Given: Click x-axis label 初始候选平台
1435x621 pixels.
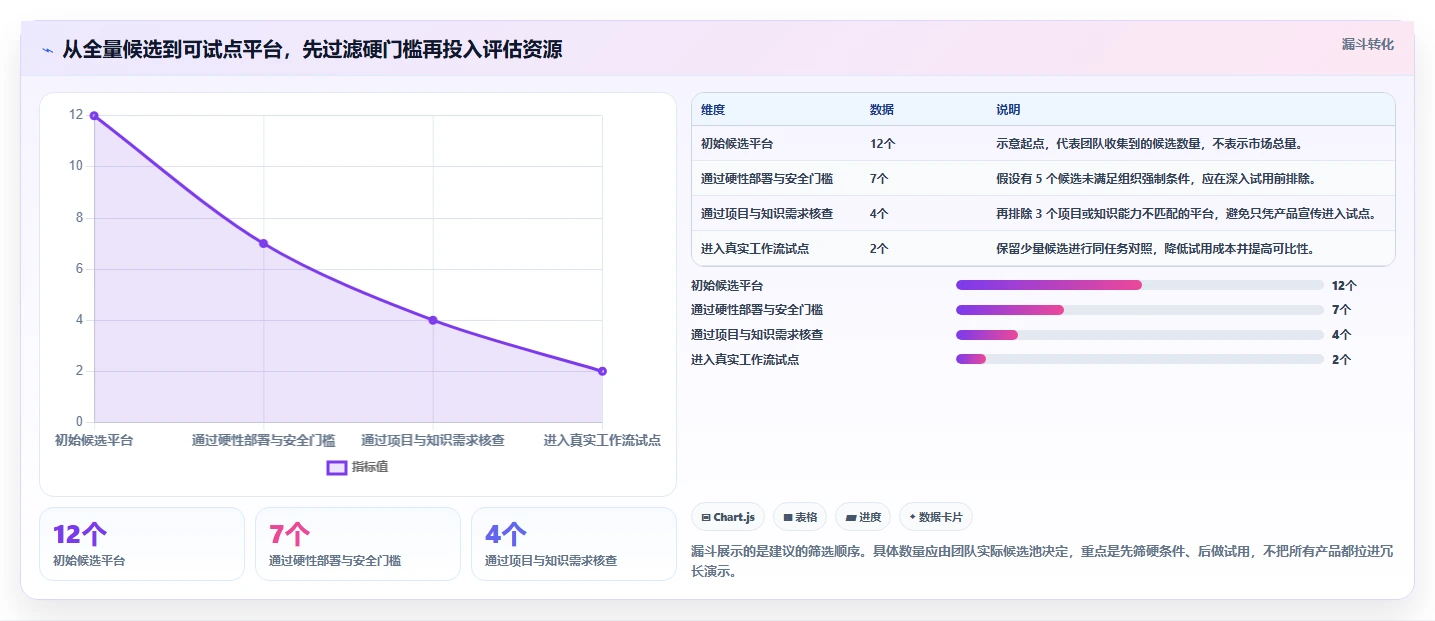Looking at the screenshot, I should (94, 440).
